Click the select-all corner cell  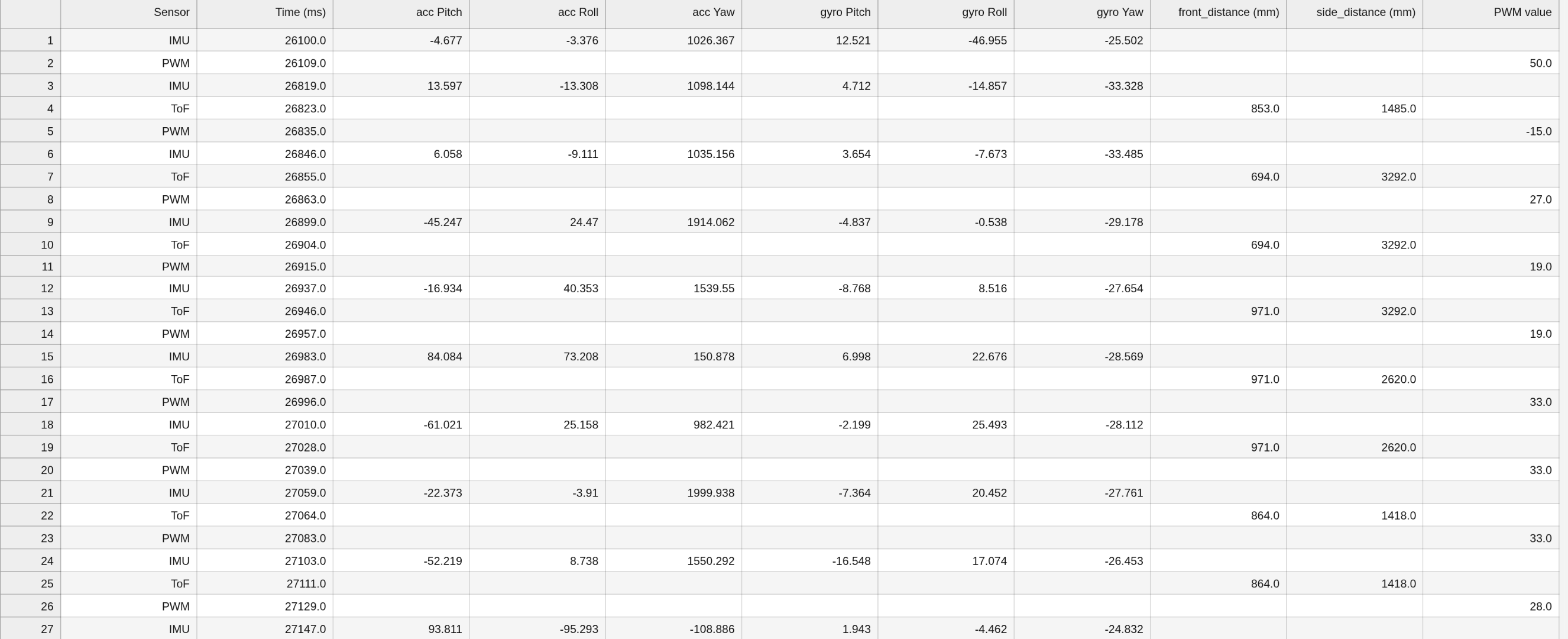[30, 13]
